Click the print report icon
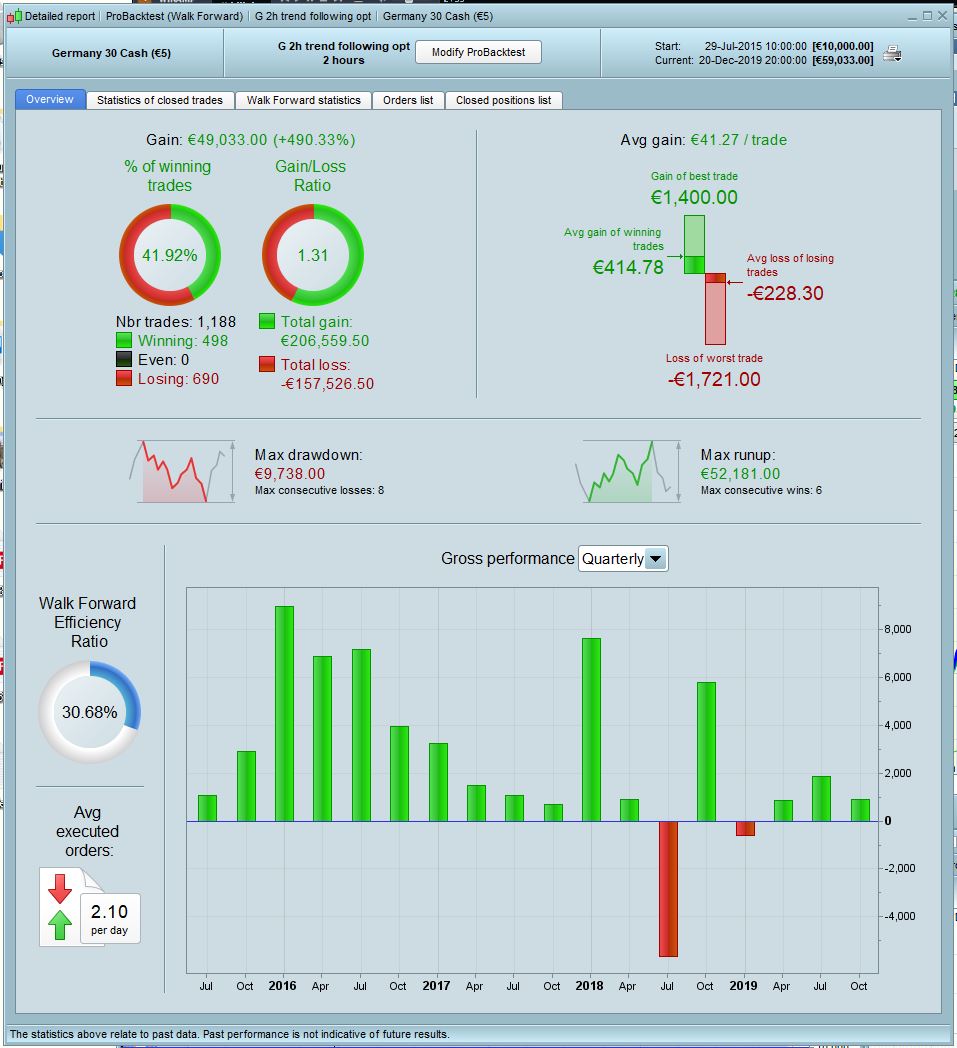Viewport: 957px width, 1048px height. 892,53
